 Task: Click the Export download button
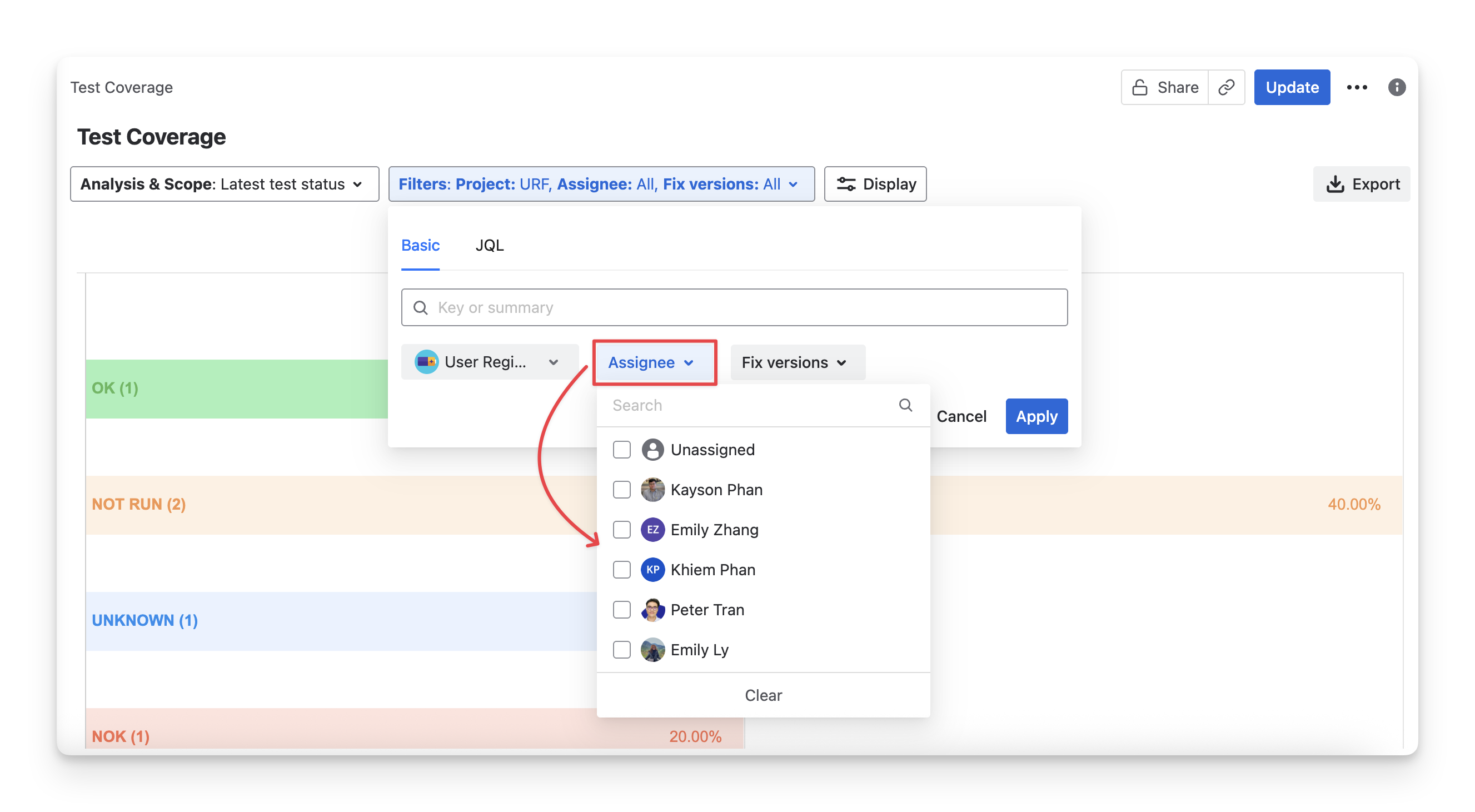(1362, 184)
